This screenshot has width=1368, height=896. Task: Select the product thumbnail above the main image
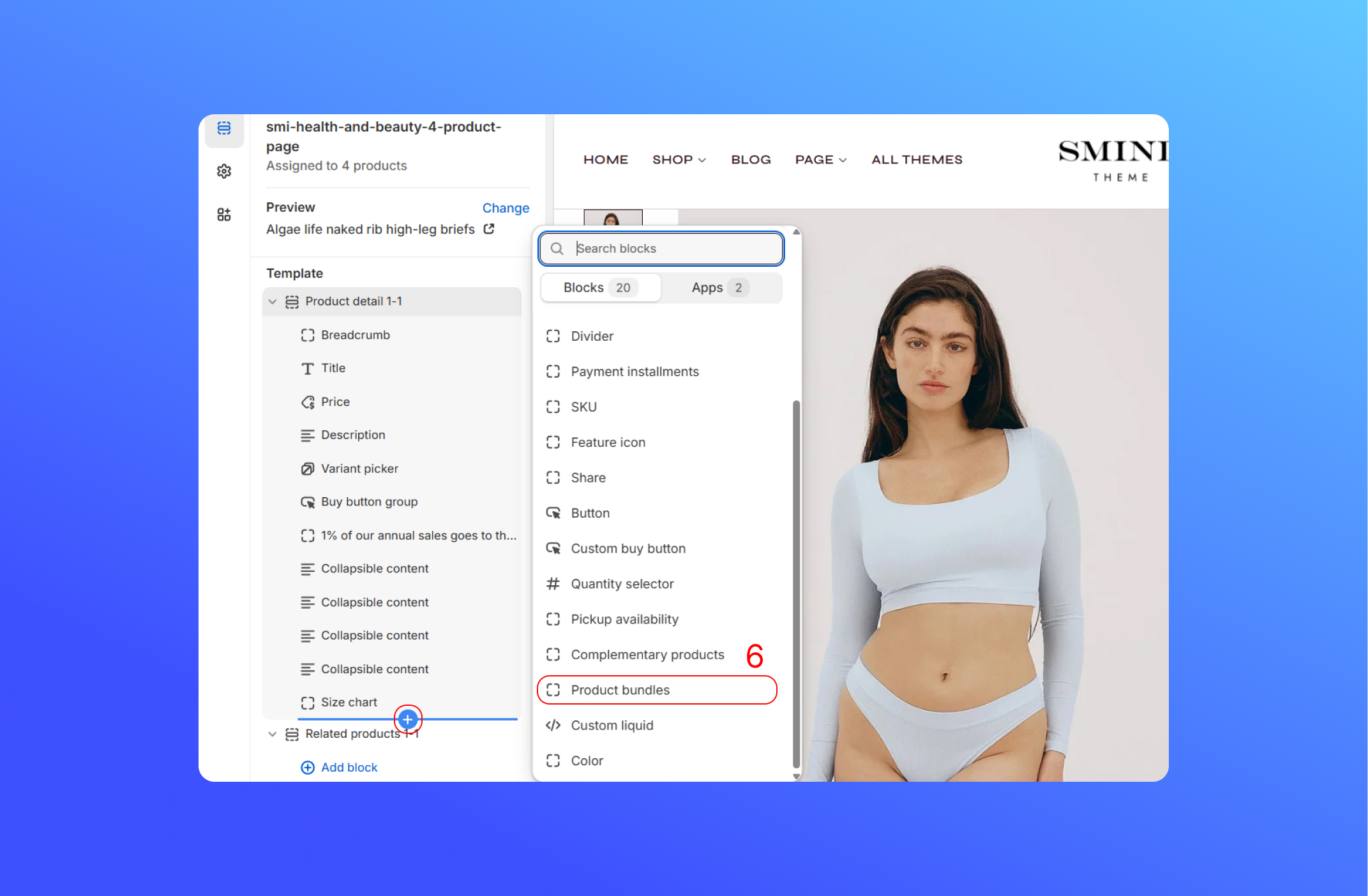tap(613, 217)
